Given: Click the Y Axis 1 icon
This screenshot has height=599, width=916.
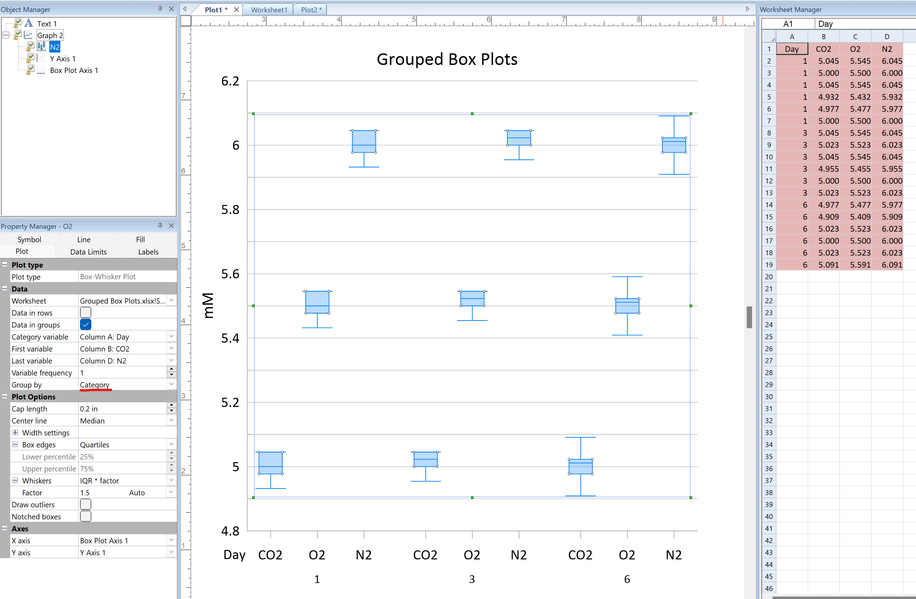Looking at the screenshot, I should pos(41,59).
